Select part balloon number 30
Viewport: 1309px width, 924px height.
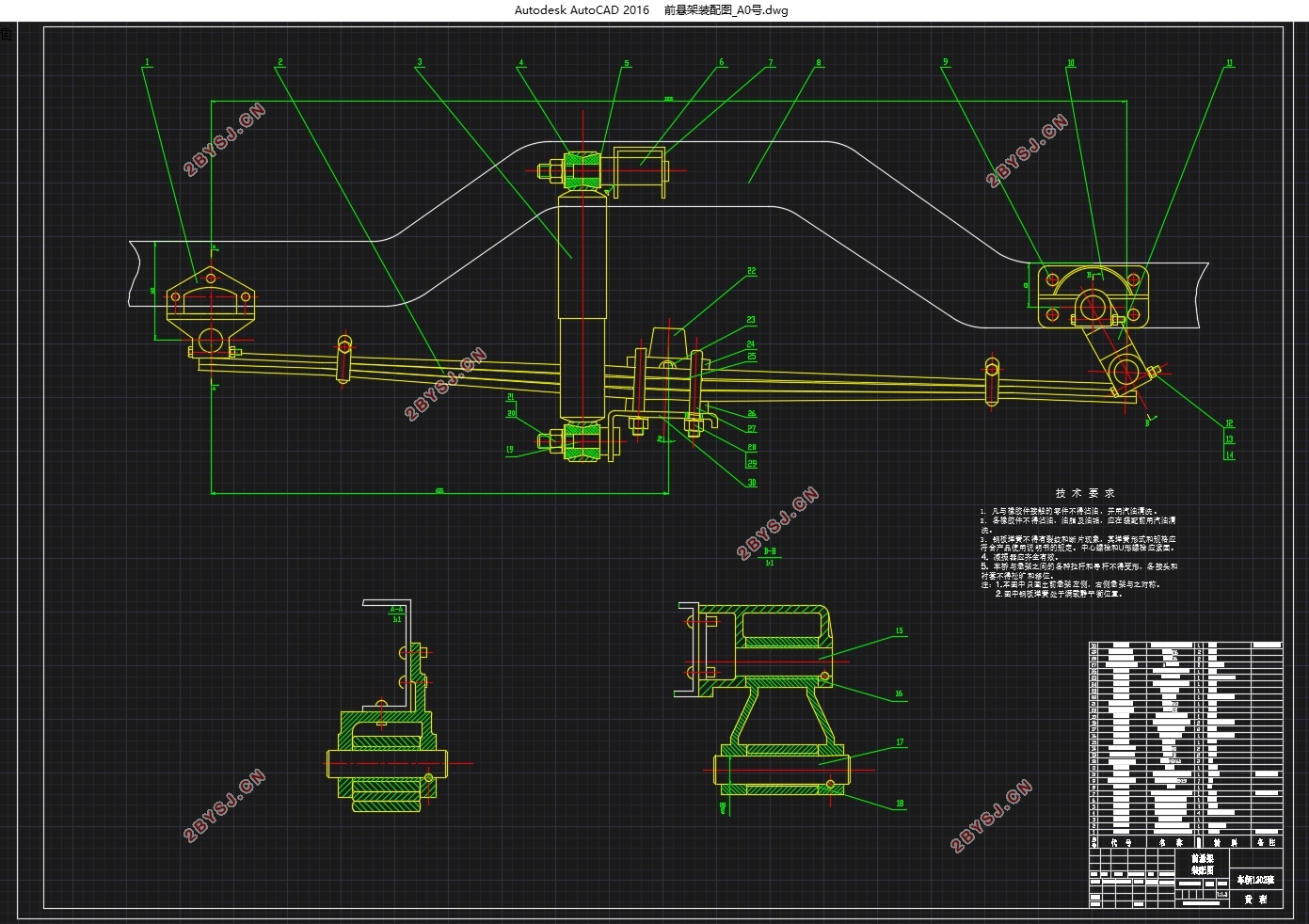(752, 483)
